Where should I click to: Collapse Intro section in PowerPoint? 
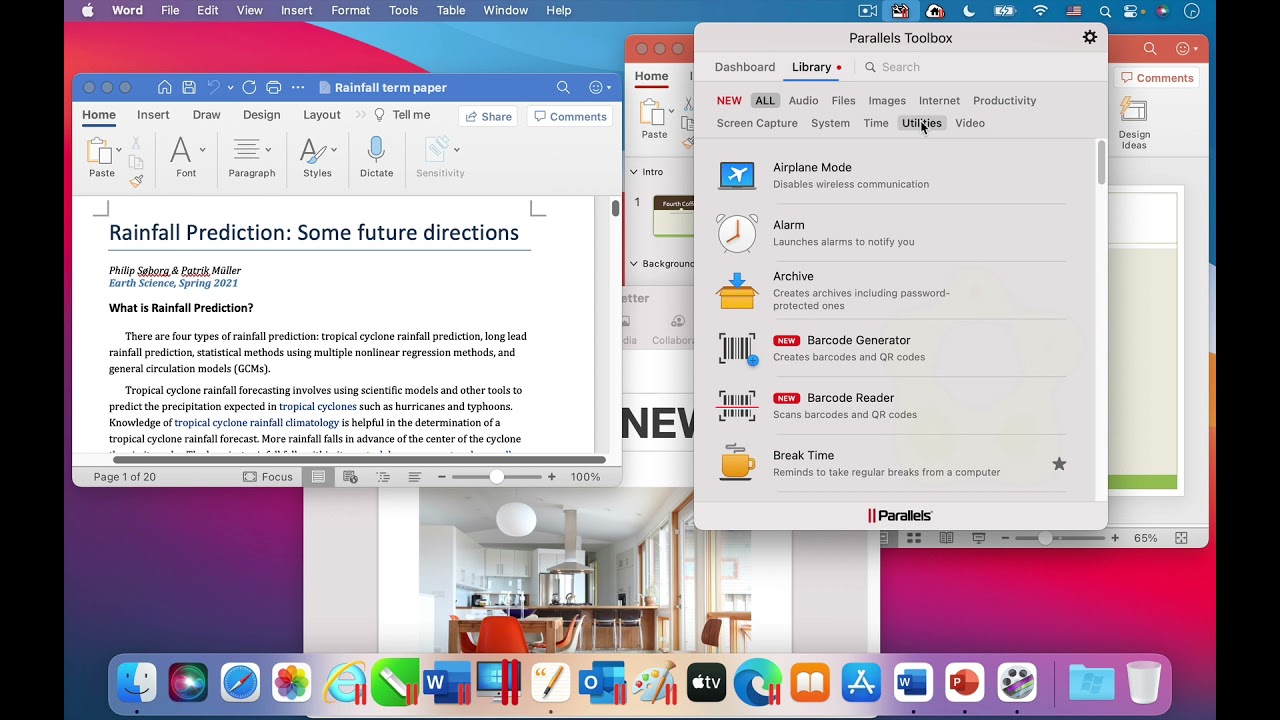(633, 172)
